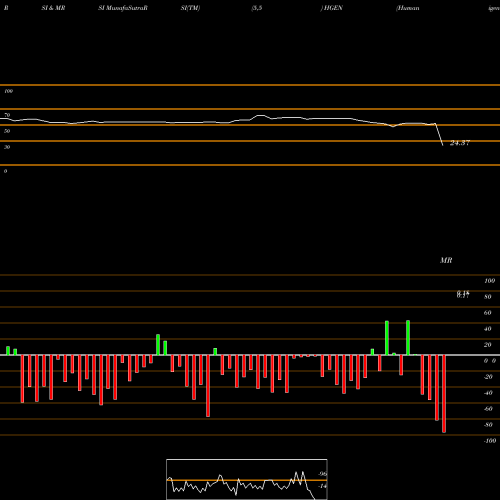Click the MR indicator label
The height and width of the screenshot is (500, 500).
[x=446, y=260]
